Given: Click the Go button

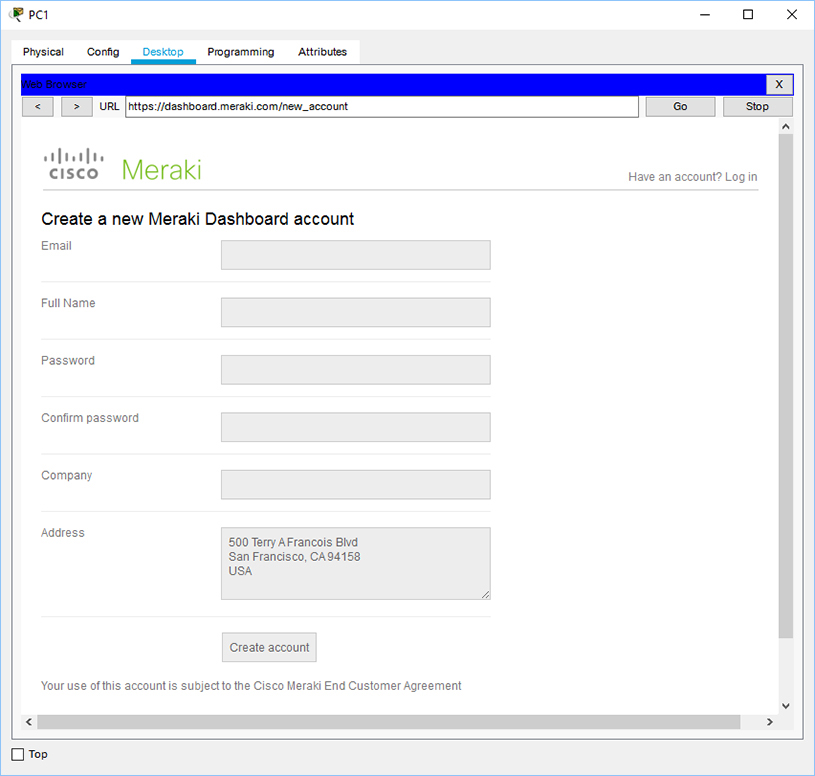Looking at the screenshot, I should coord(680,107).
